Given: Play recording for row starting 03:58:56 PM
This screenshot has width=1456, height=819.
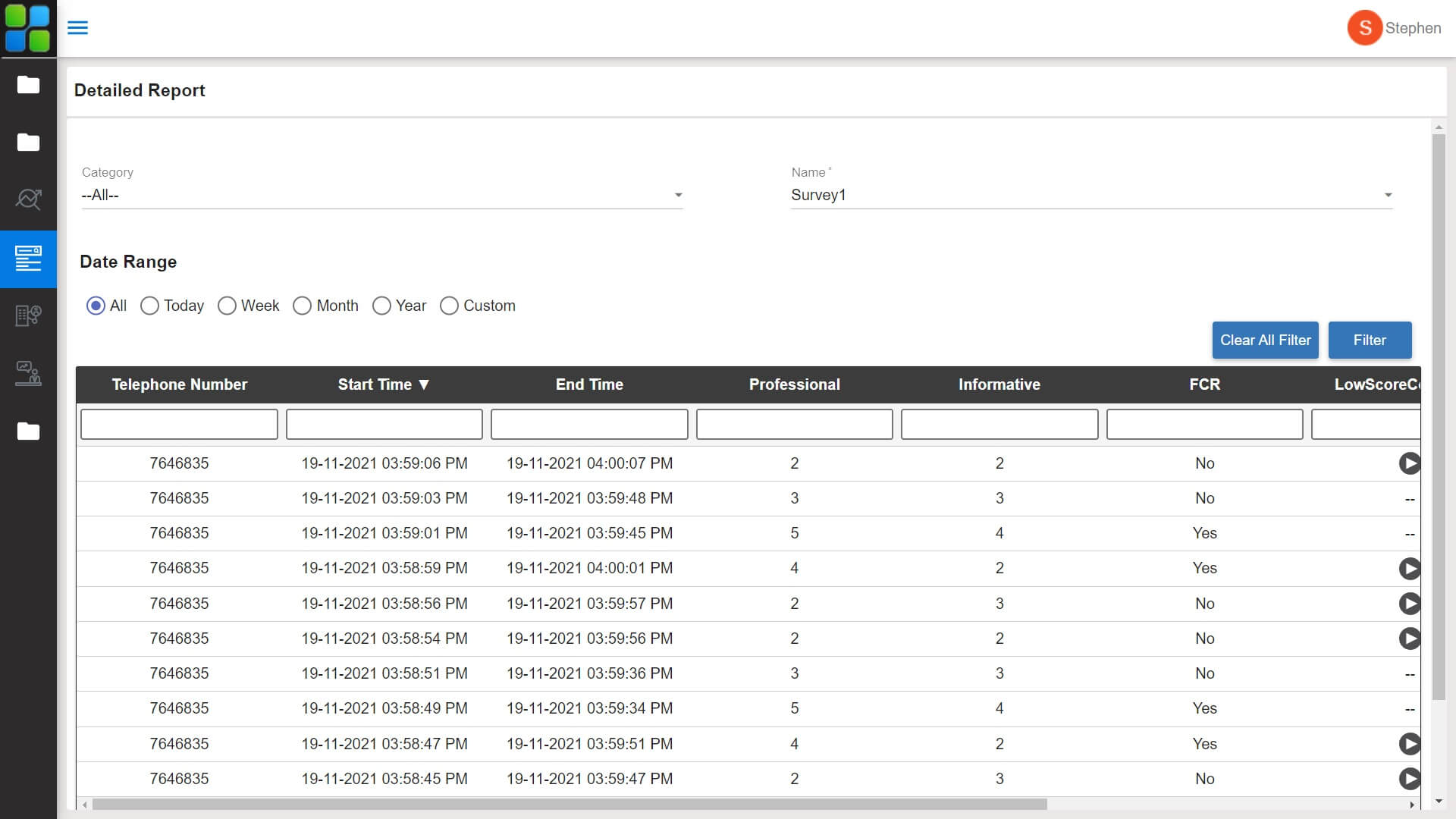Looking at the screenshot, I should point(1409,604).
